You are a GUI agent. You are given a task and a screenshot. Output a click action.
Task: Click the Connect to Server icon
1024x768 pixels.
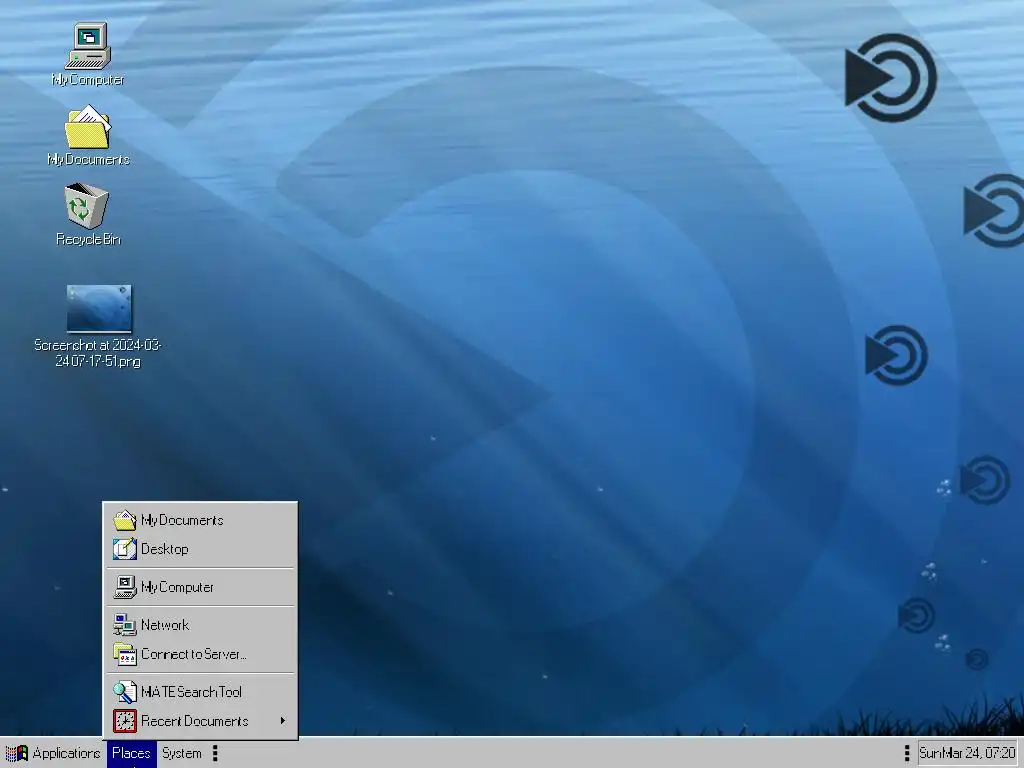(x=124, y=654)
